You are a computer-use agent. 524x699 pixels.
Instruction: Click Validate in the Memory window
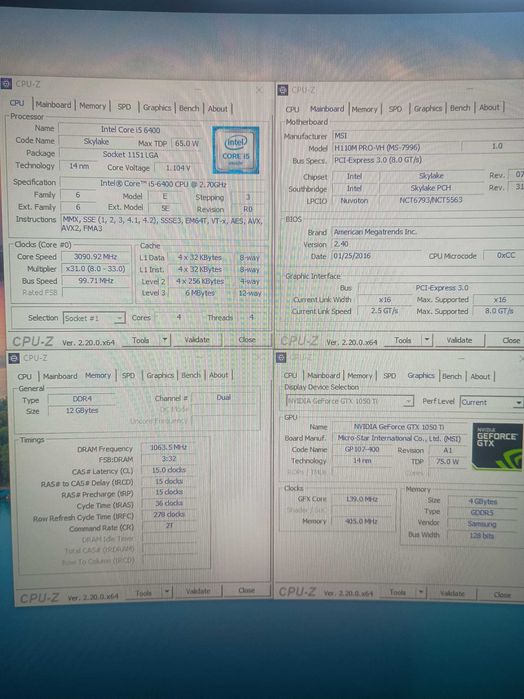(198, 591)
